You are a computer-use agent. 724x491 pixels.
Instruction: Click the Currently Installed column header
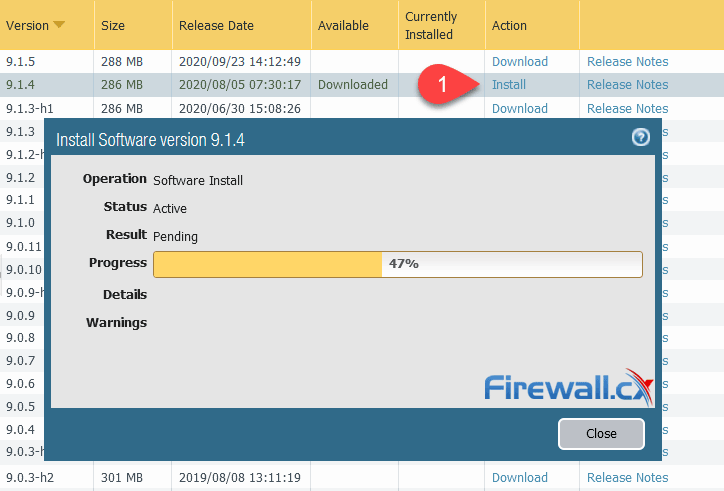coord(431,25)
